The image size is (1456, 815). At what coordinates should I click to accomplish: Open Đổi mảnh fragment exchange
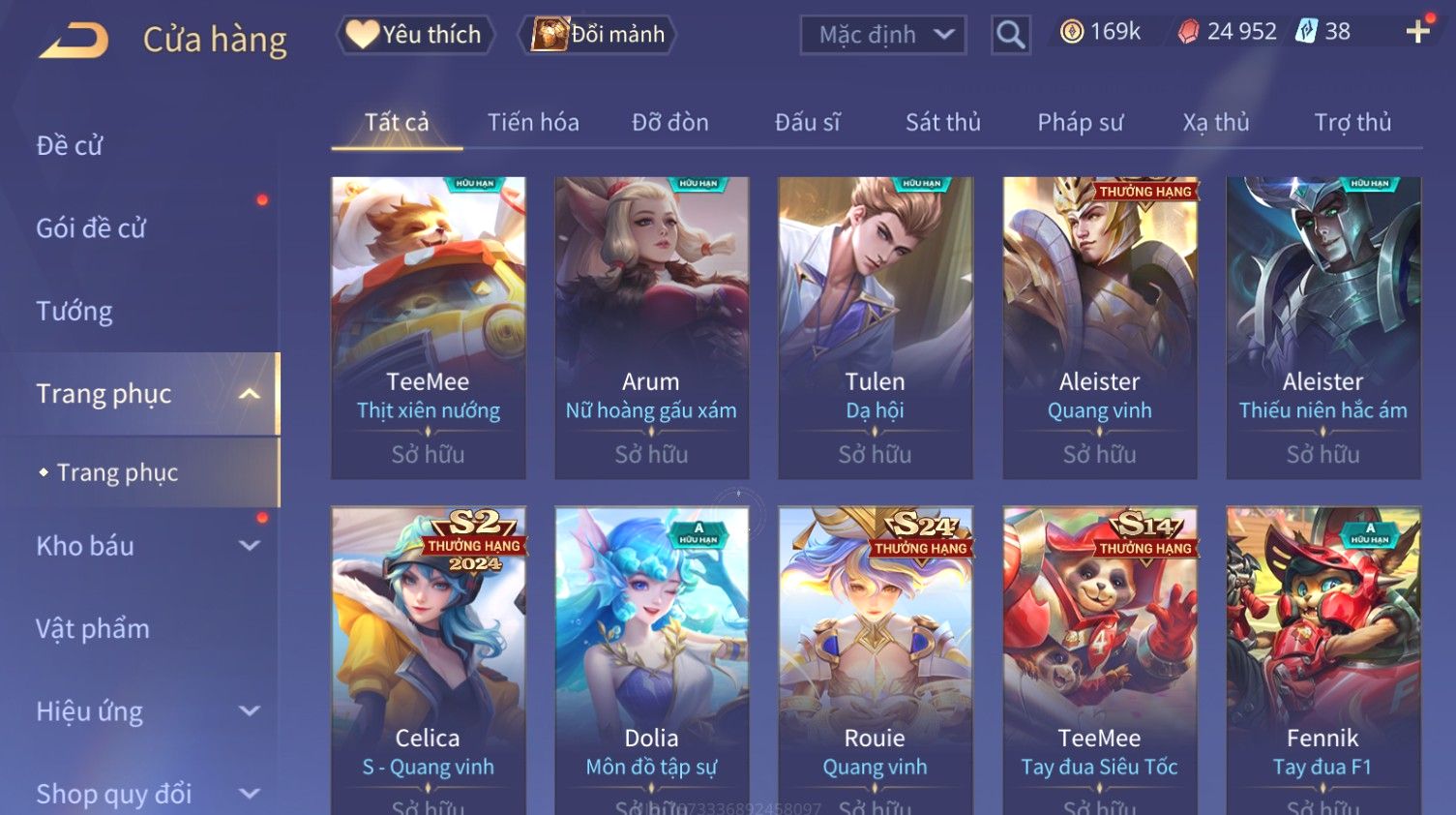[x=598, y=35]
